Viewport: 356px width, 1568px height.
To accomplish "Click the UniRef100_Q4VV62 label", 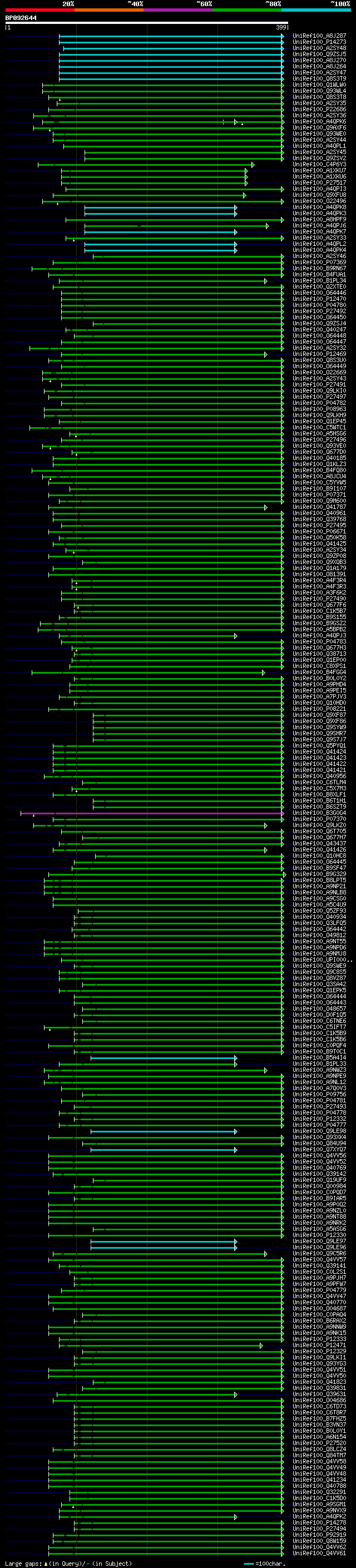I will click(x=319, y=1547).
